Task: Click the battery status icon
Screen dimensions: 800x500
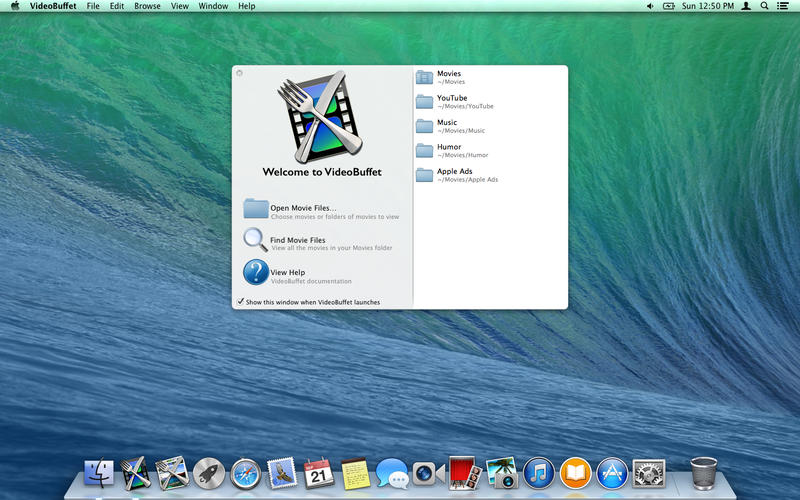Action: [x=668, y=6]
